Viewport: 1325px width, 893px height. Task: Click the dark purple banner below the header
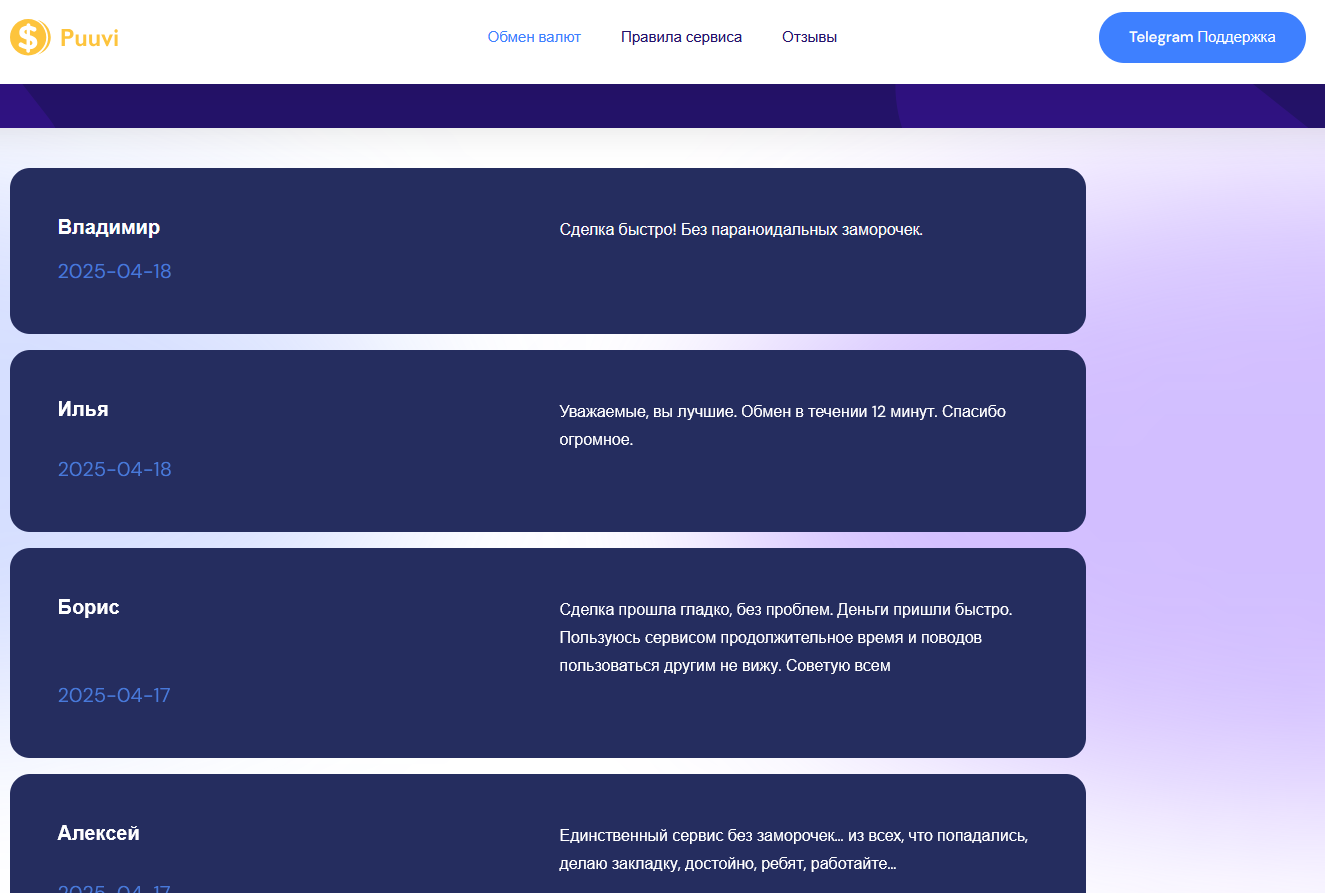click(x=660, y=106)
